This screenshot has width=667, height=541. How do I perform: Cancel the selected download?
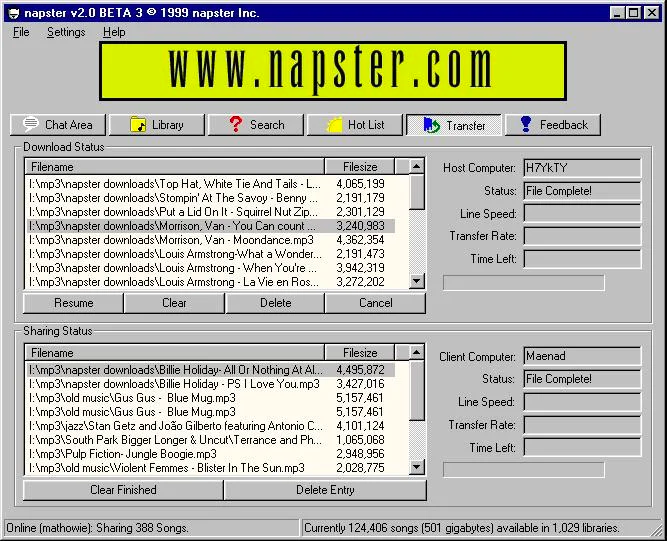tap(375, 303)
